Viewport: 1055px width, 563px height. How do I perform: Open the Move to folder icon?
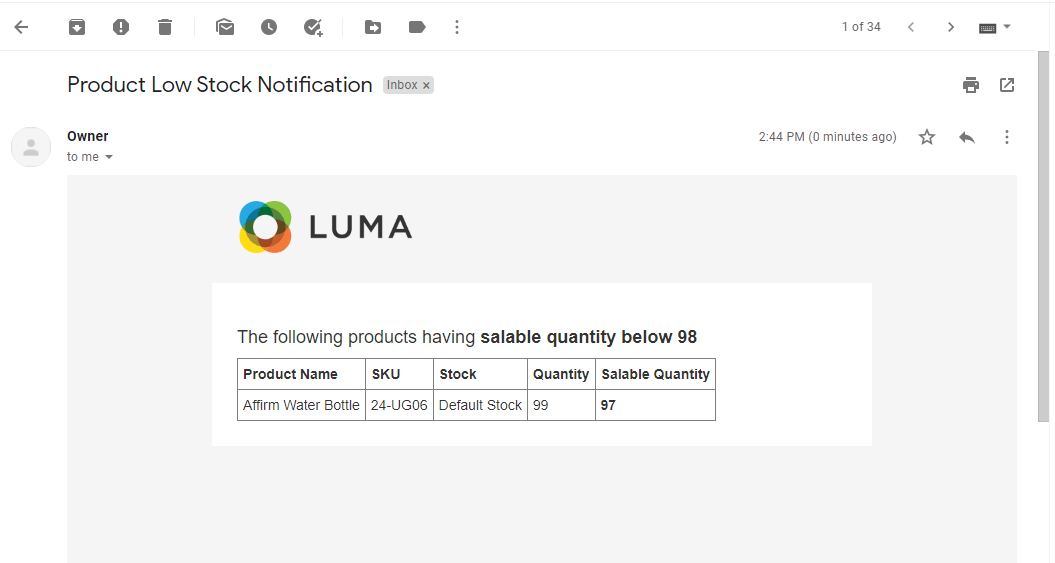(373, 27)
